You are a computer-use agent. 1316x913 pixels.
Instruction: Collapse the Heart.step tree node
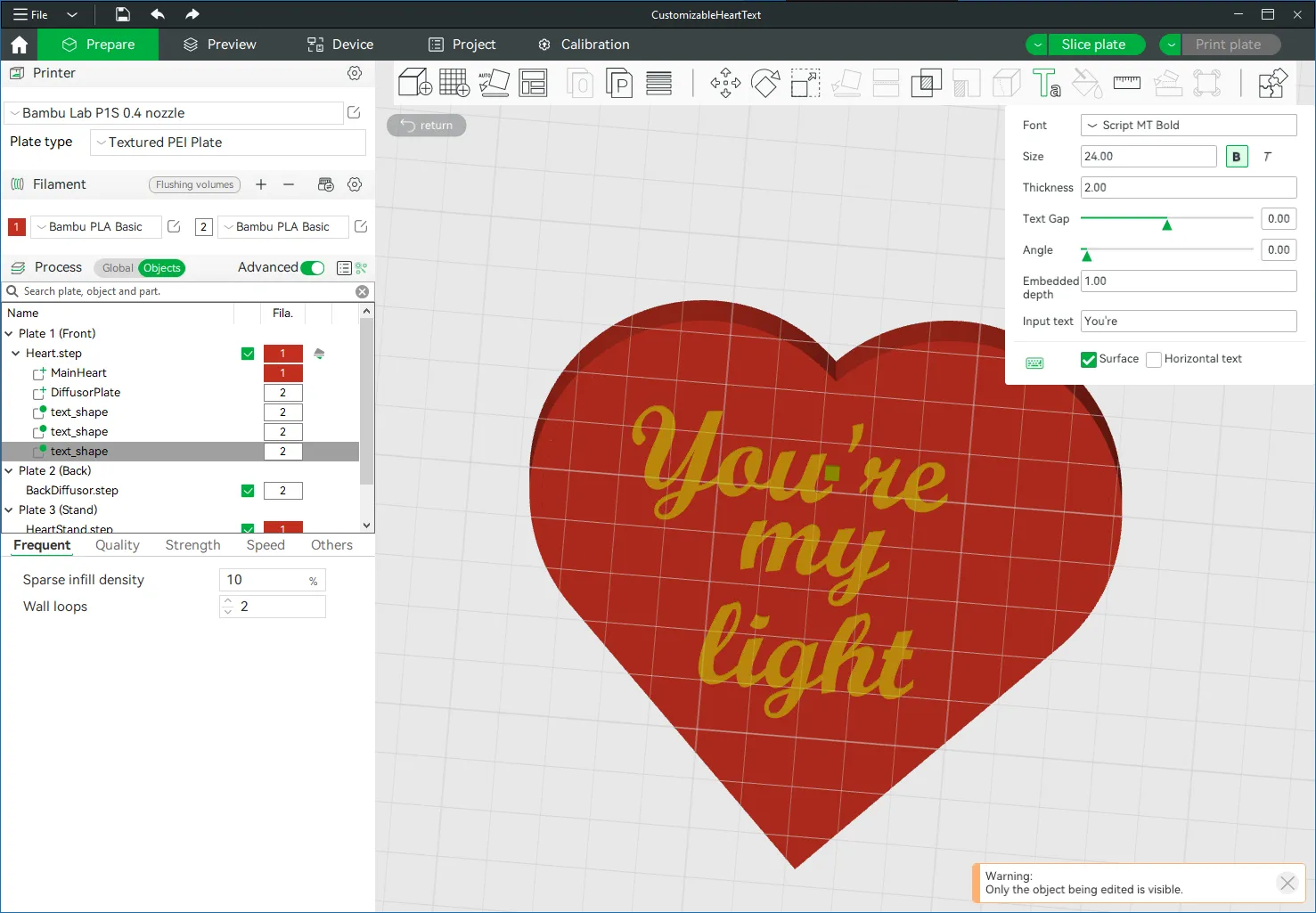[16, 354]
